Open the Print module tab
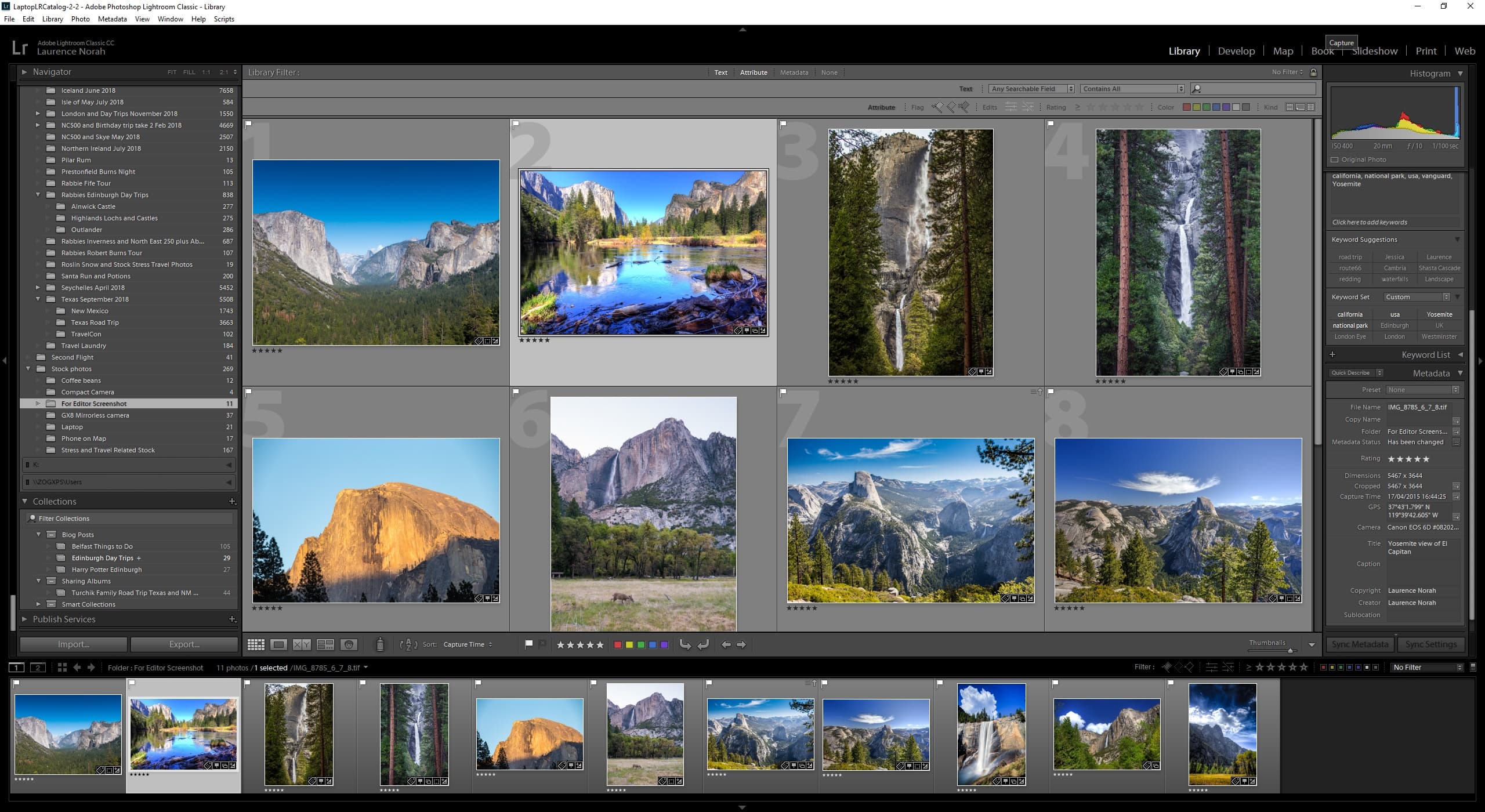1485x812 pixels. [x=1424, y=50]
